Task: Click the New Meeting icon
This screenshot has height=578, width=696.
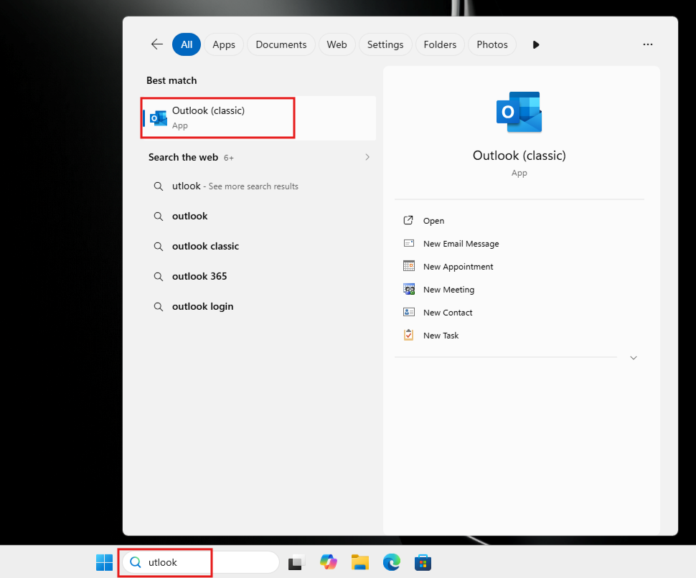Action: (408, 289)
